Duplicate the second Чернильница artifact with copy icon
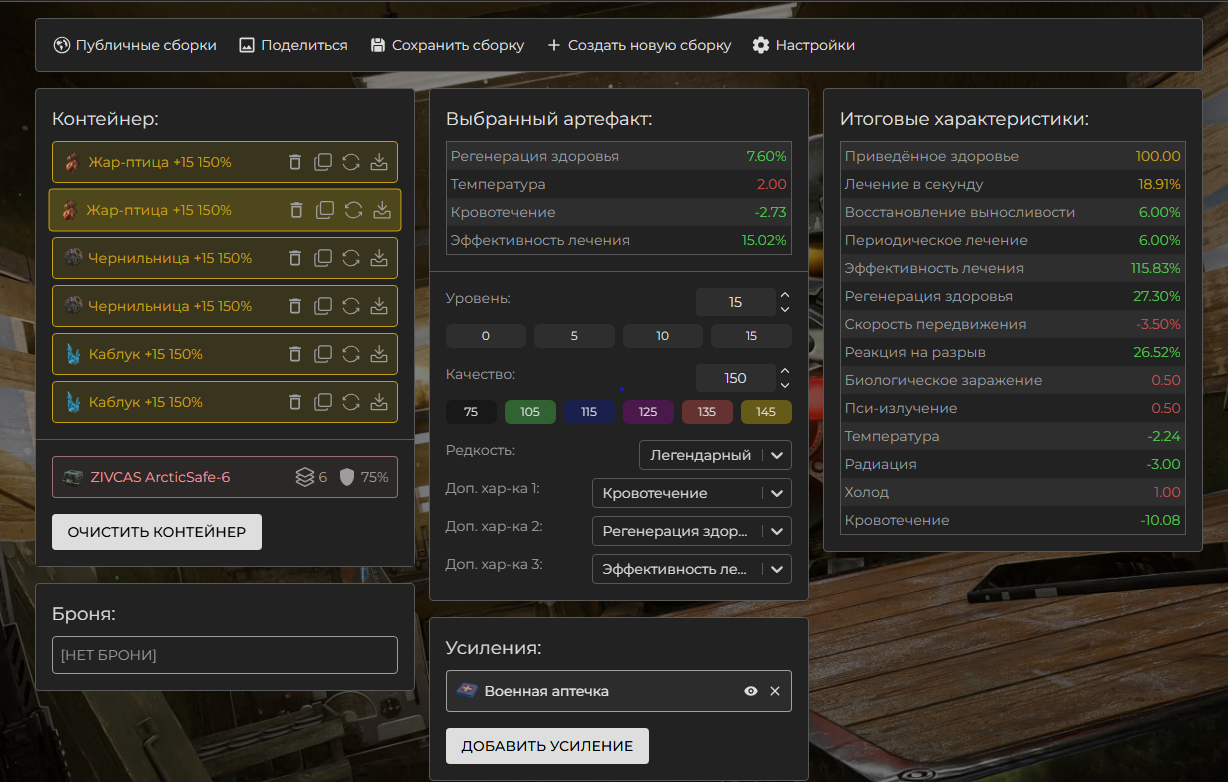Screen dimensions: 1228x782 [x=323, y=306]
